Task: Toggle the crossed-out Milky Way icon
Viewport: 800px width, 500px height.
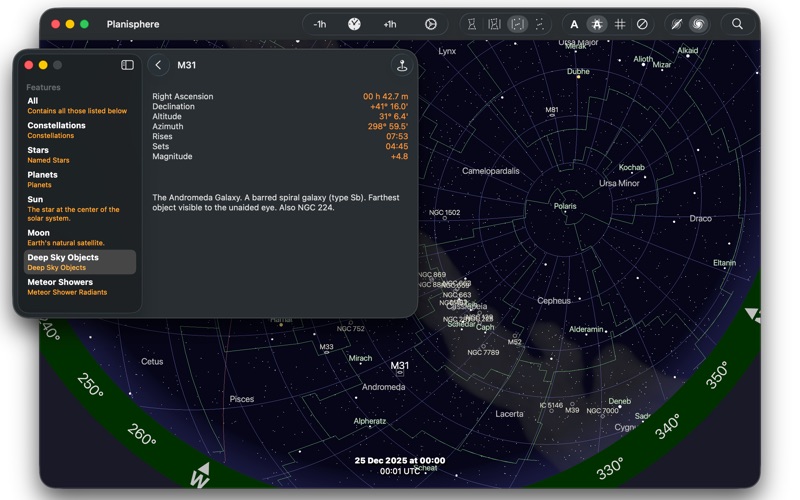Action: click(677, 24)
